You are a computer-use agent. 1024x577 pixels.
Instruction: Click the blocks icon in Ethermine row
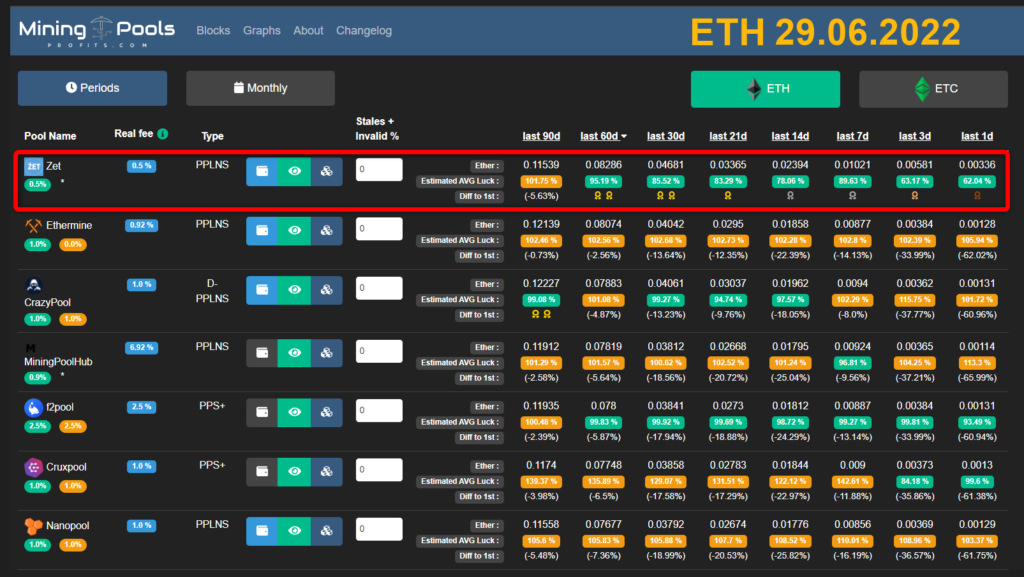[x=326, y=231]
